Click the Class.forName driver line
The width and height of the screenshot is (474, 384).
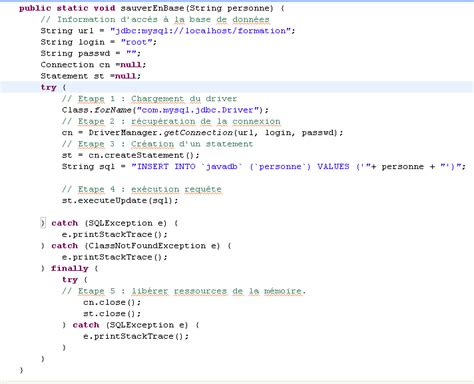click(x=165, y=110)
